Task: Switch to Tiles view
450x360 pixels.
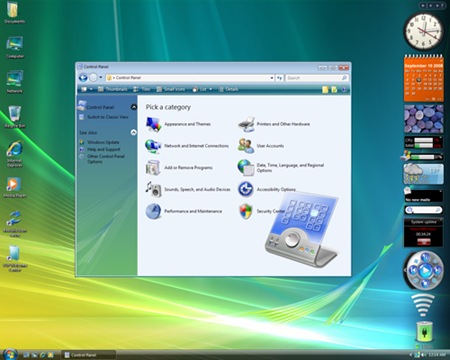Action: pos(142,89)
